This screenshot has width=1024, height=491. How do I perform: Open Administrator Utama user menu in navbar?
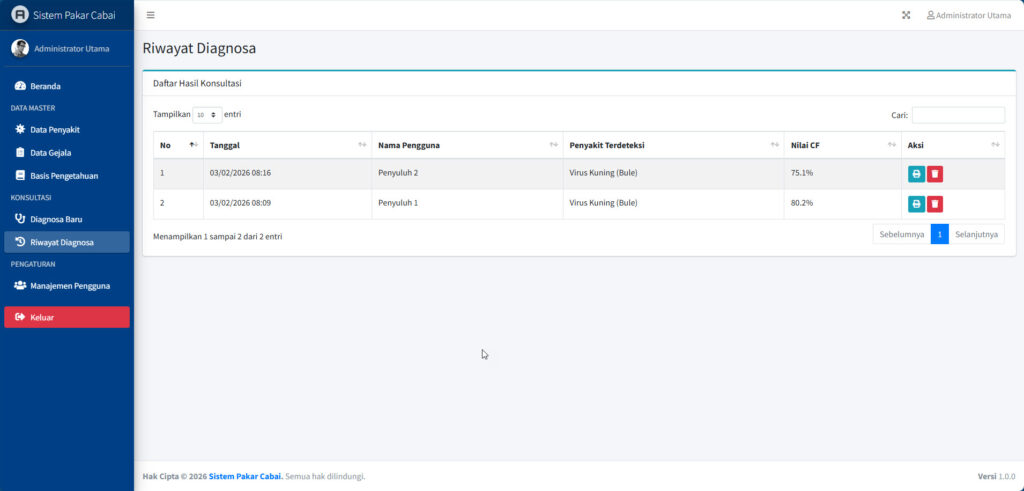pos(968,15)
